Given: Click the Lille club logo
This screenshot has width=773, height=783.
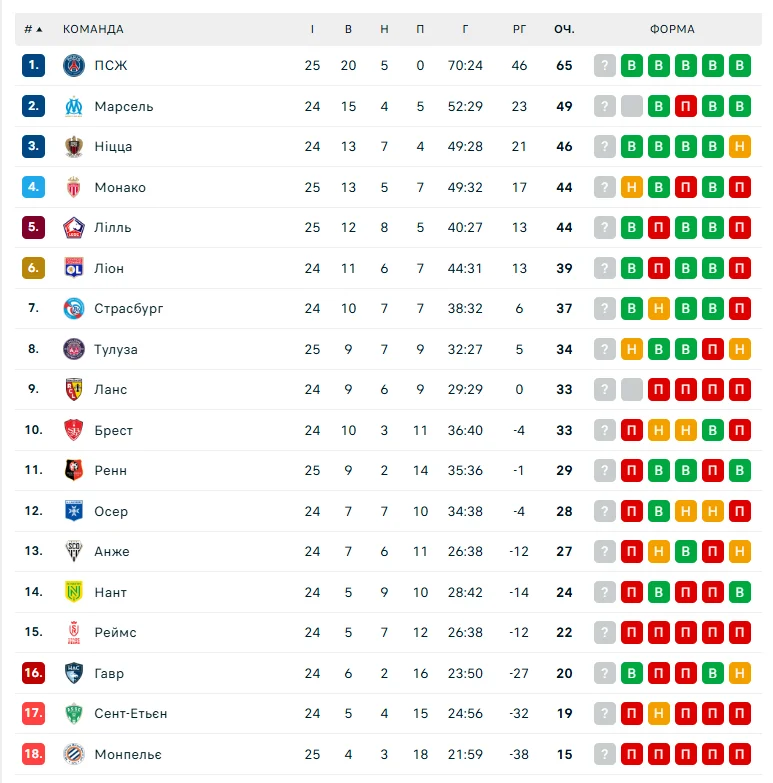Looking at the screenshot, I should [74, 228].
